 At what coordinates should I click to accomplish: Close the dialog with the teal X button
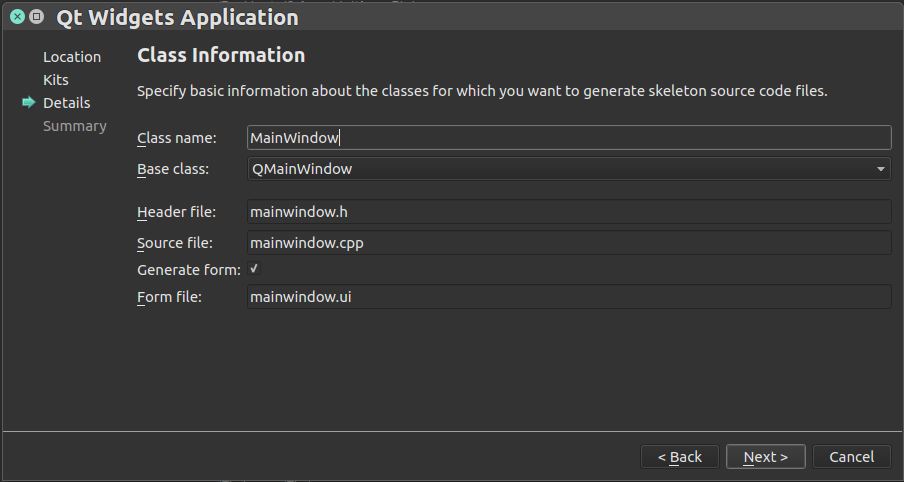18,17
